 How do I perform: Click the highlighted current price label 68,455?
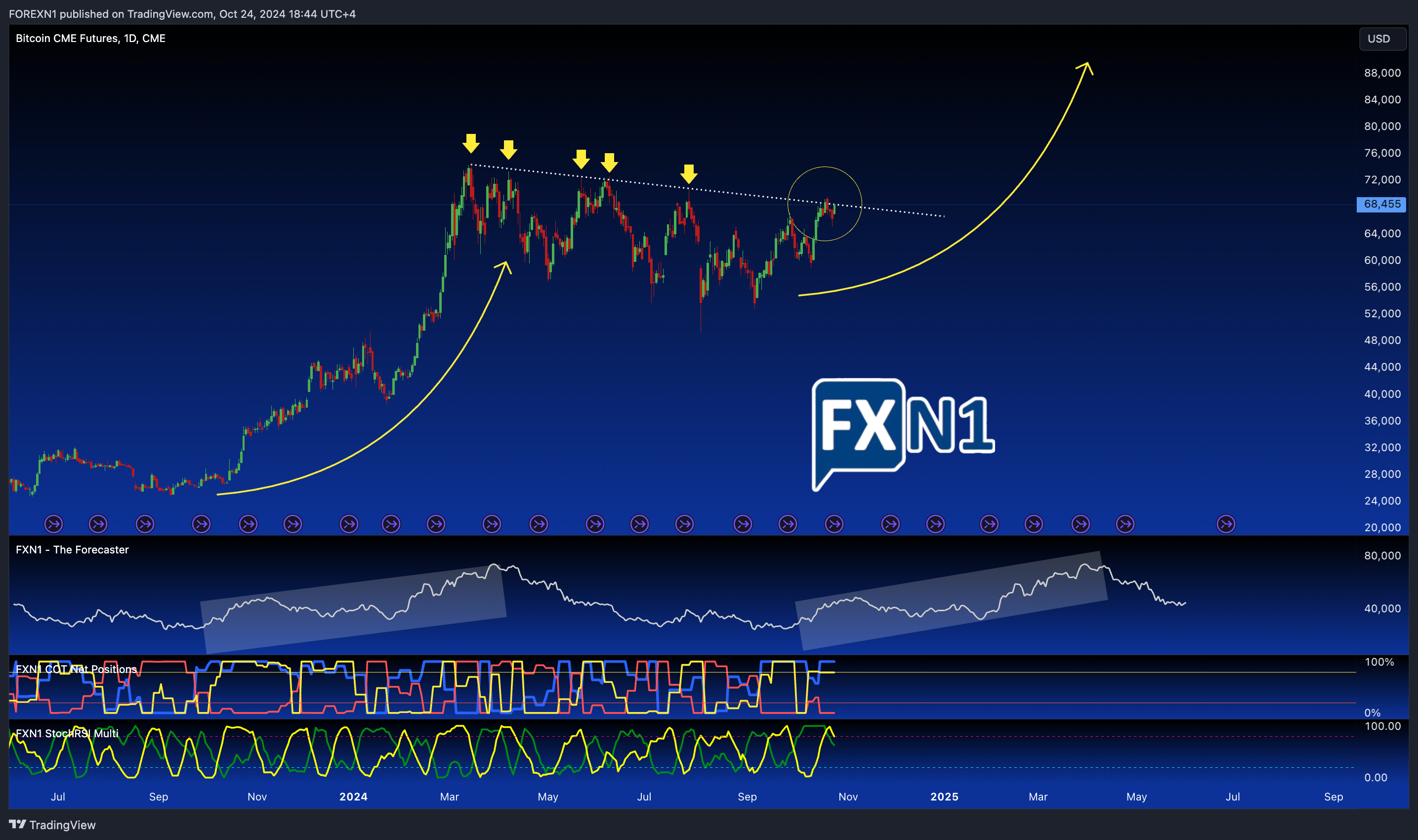[1381, 205]
